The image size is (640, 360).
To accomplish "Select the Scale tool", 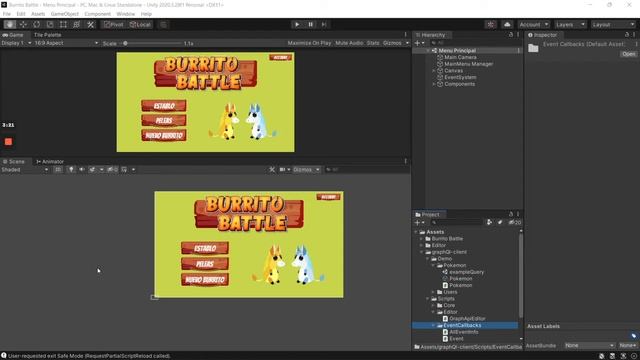I will click(50, 24).
